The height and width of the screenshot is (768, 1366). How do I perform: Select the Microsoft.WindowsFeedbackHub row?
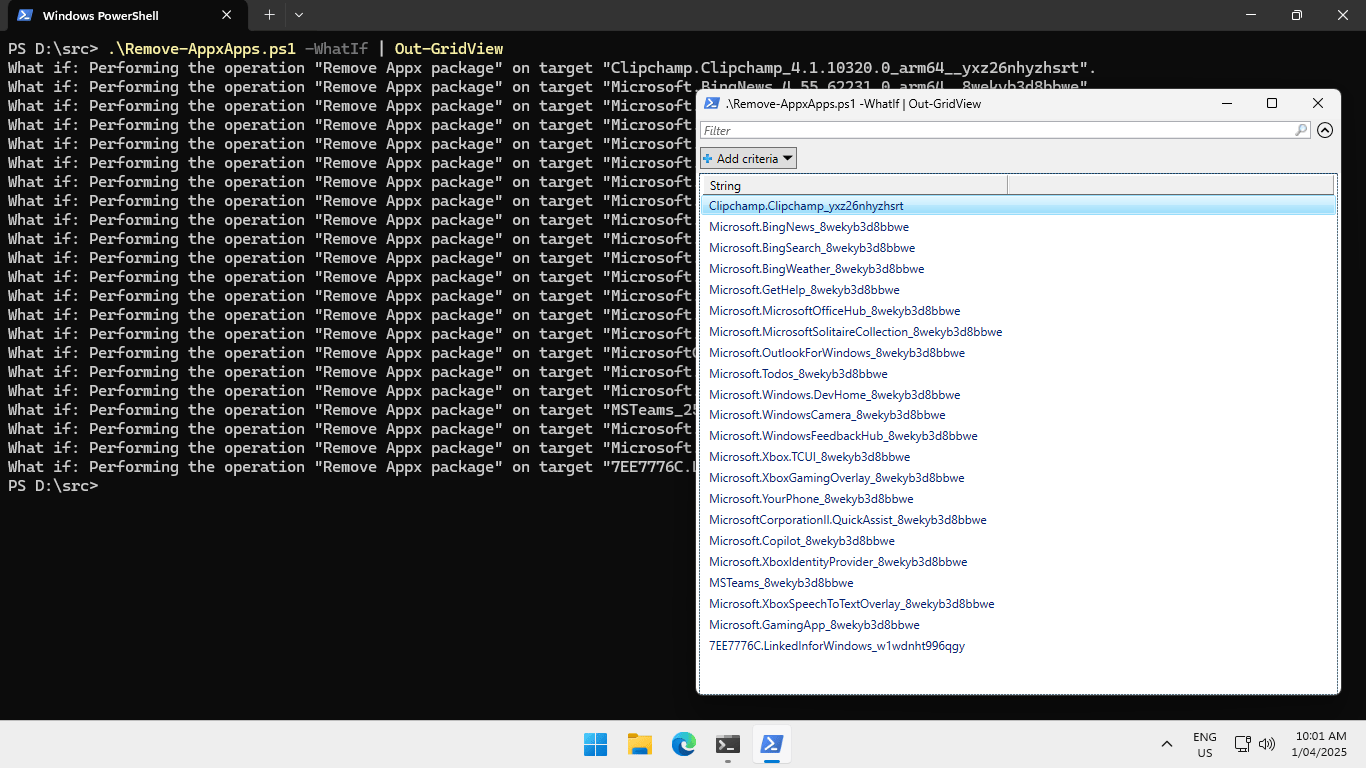point(1018,436)
